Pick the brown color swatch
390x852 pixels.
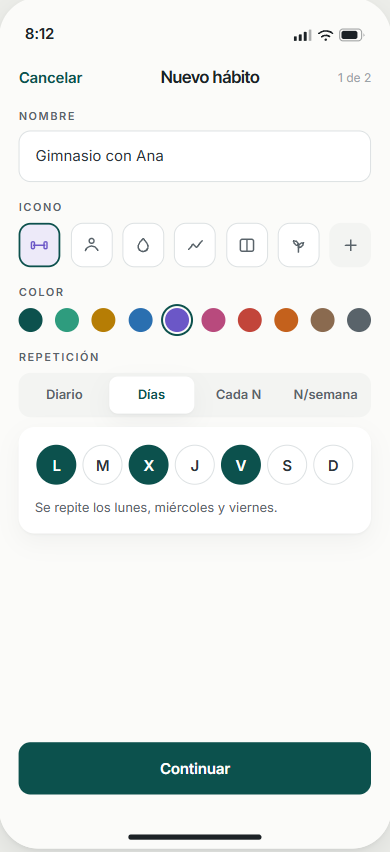pyautogui.click(x=323, y=320)
